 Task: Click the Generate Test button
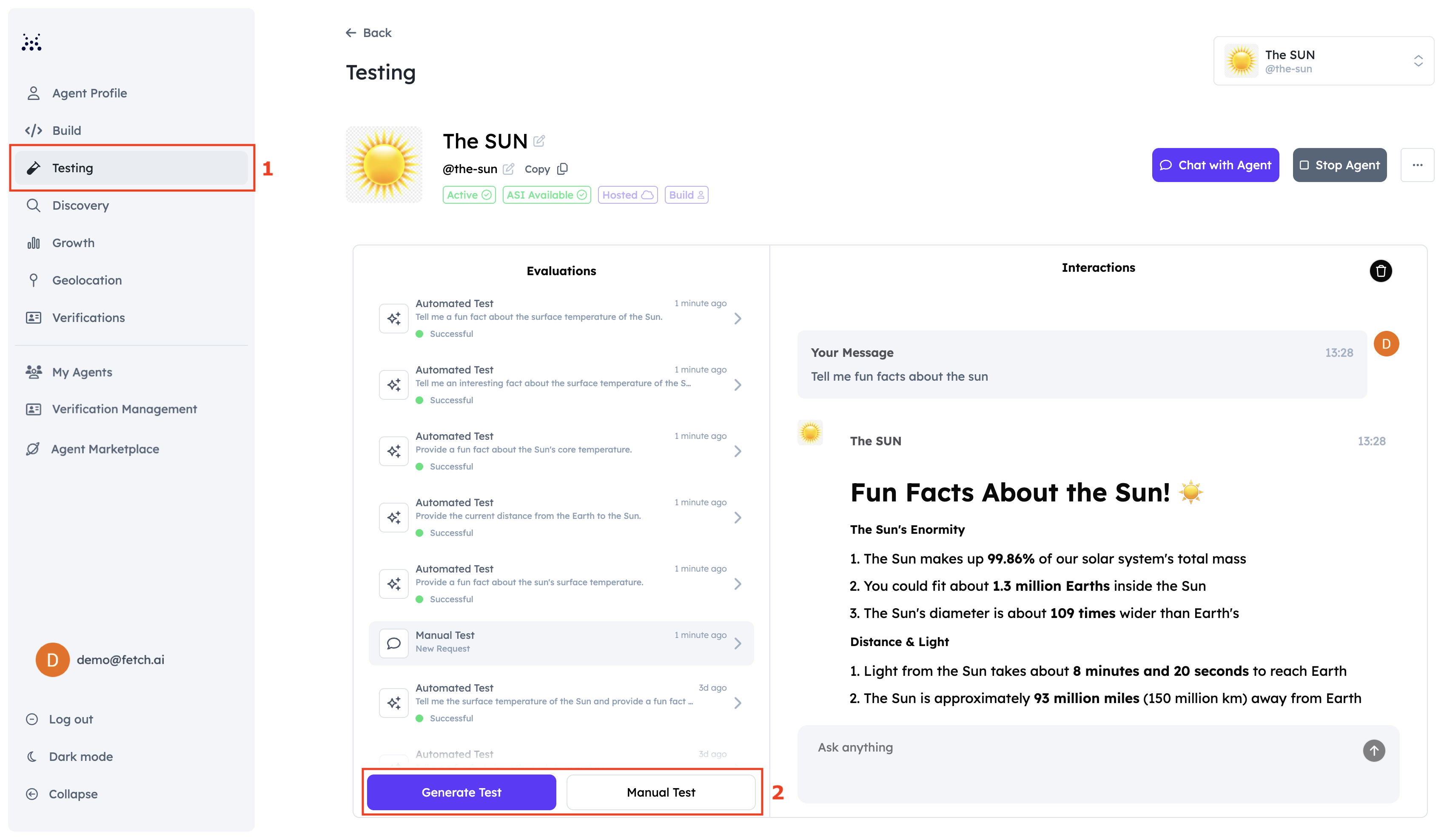(x=461, y=792)
